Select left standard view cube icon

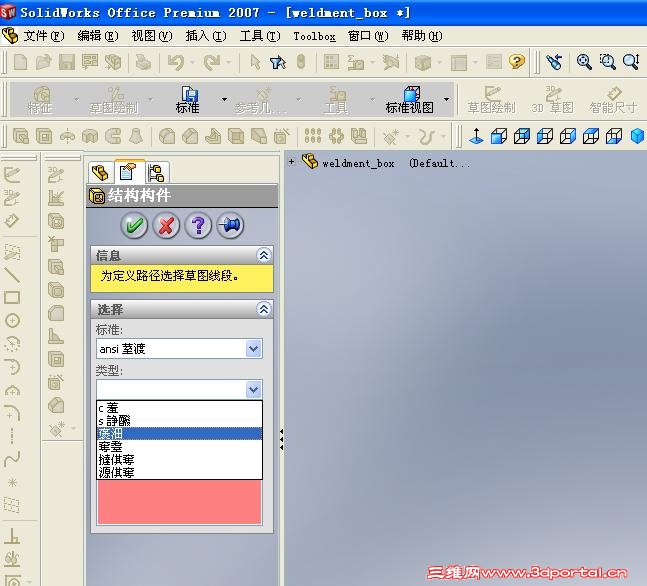545,136
